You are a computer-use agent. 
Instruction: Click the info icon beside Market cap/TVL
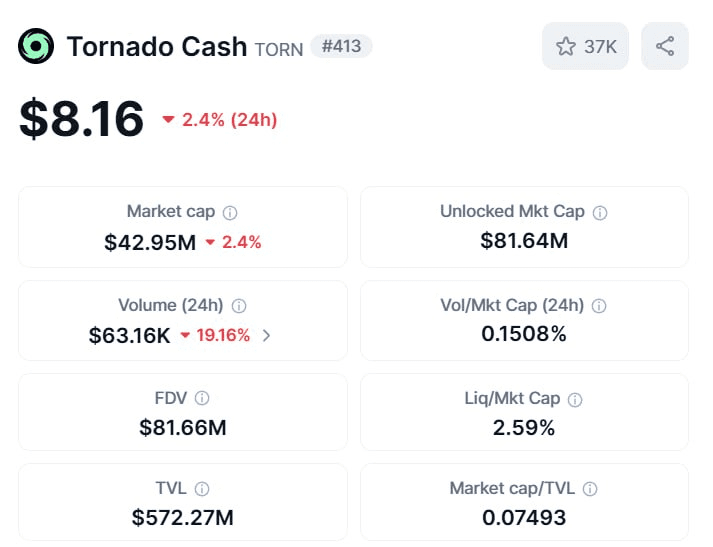point(590,489)
